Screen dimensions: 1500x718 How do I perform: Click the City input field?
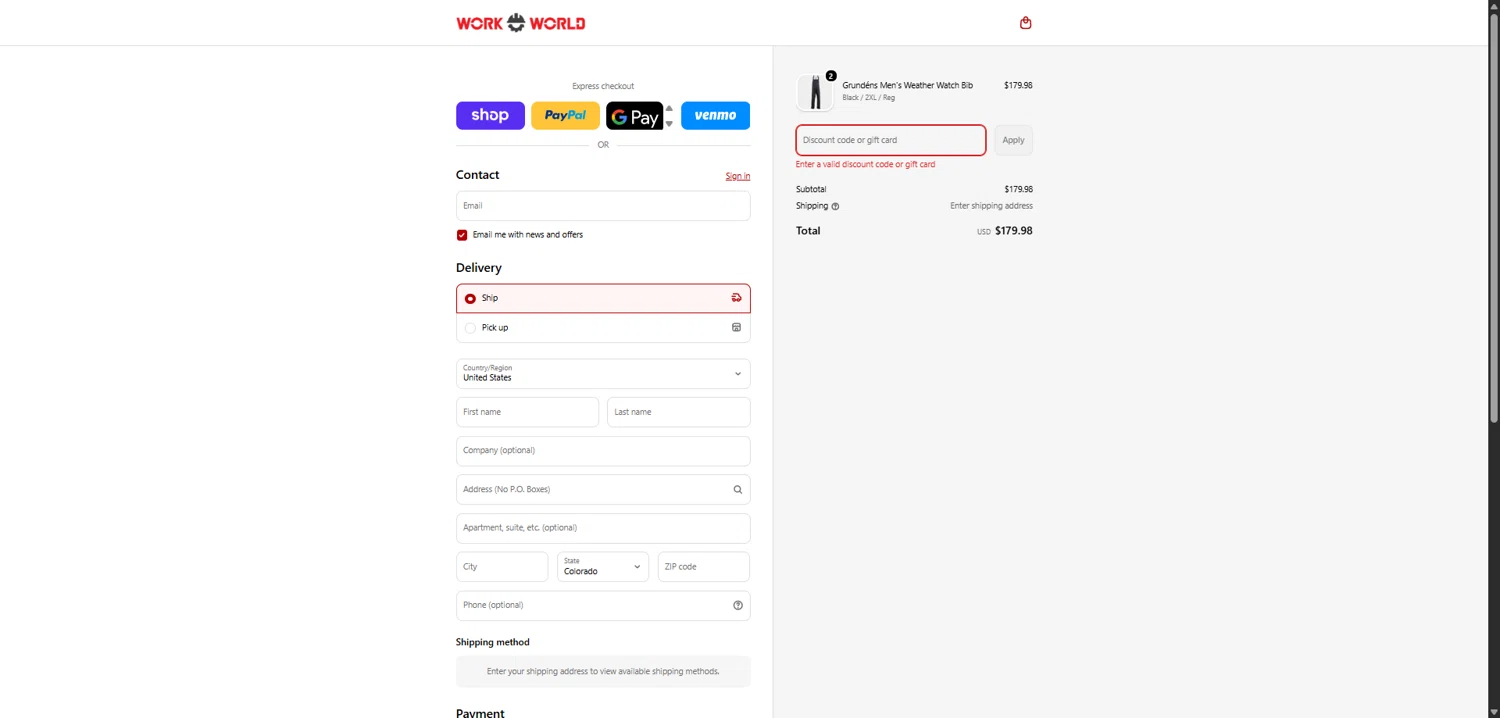click(x=502, y=567)
